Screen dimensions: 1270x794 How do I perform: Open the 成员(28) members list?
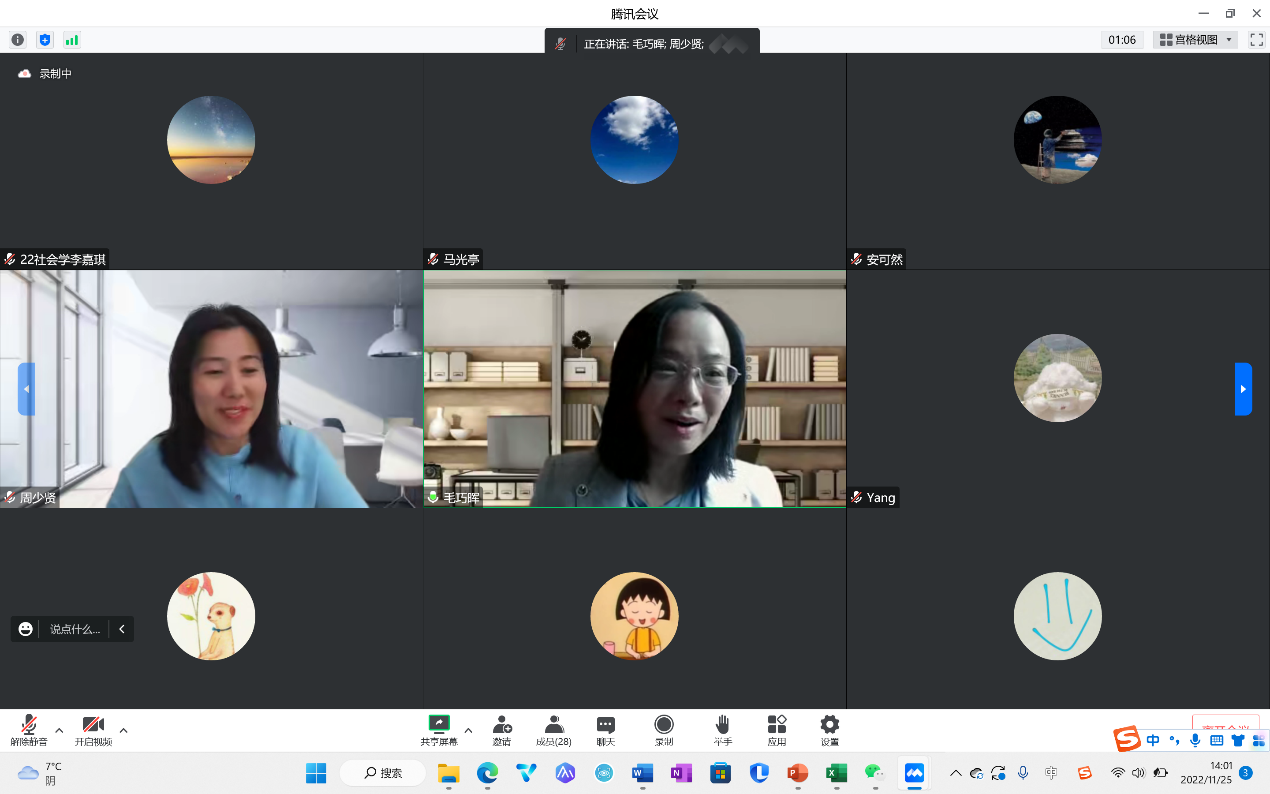pyautogui.click(x=553, y=729)
